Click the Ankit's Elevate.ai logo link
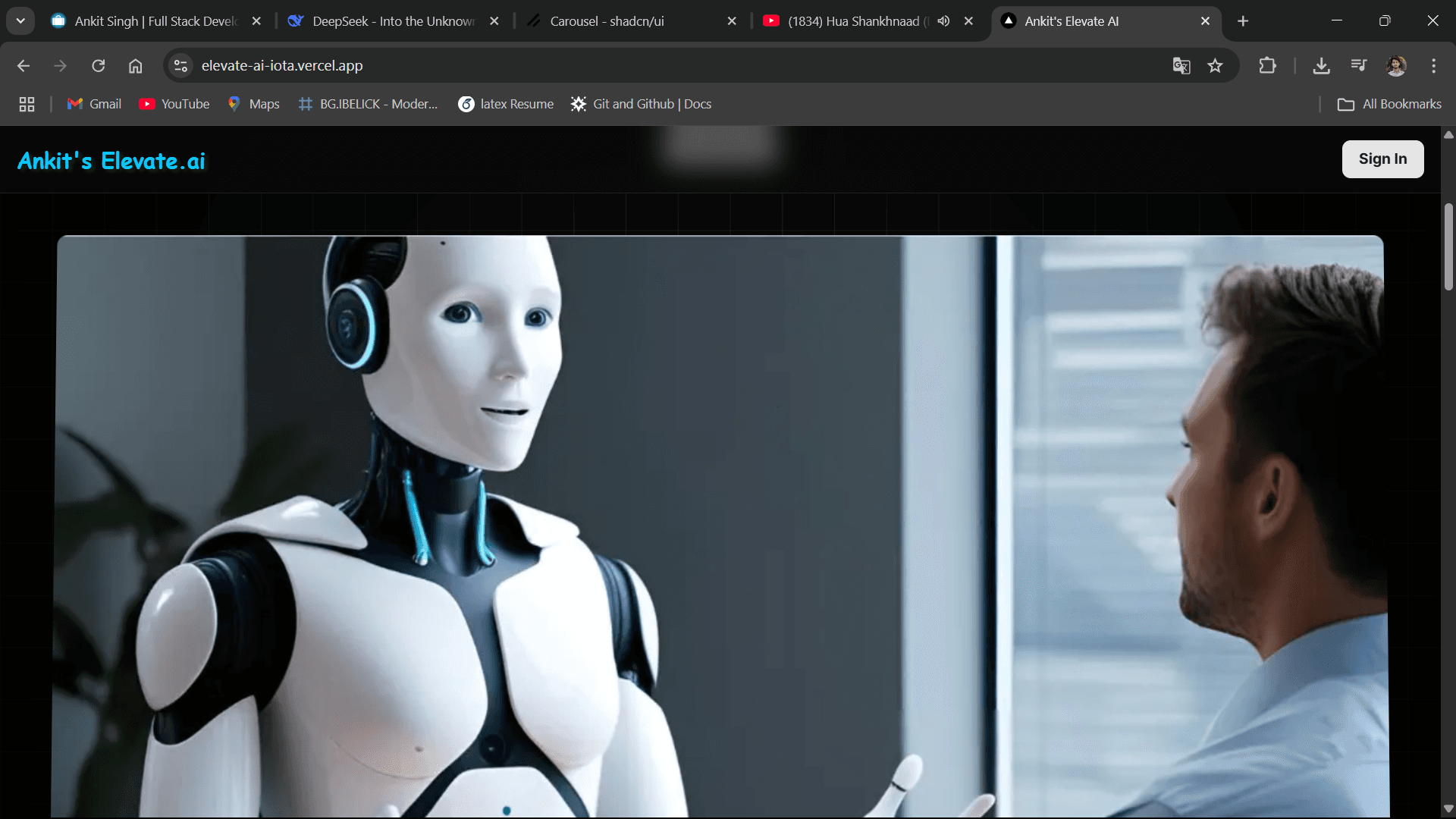 coord(111,161)
